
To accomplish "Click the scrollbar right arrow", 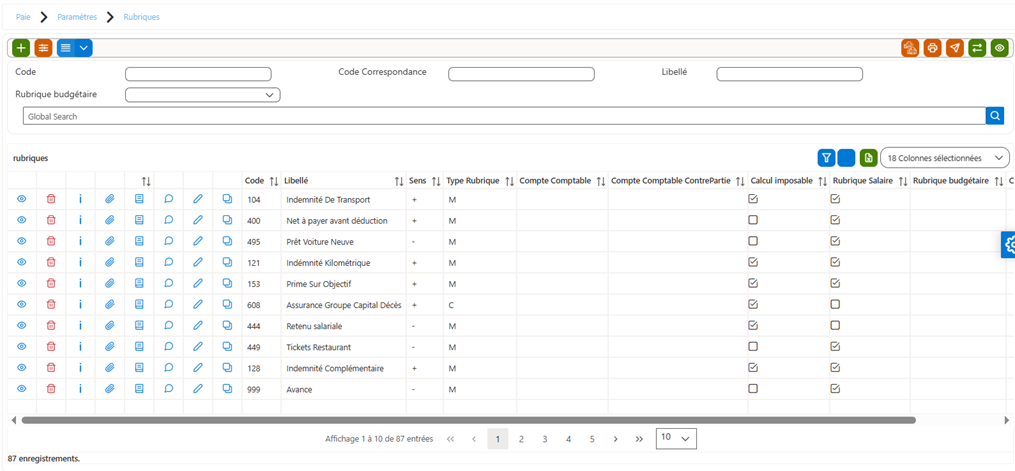I will click(1006, 420).
